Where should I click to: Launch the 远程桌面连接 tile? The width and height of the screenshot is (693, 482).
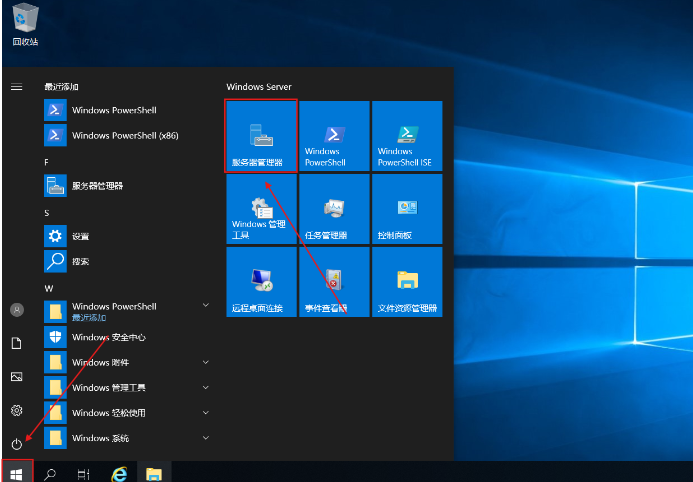click(x=261, y=283)
